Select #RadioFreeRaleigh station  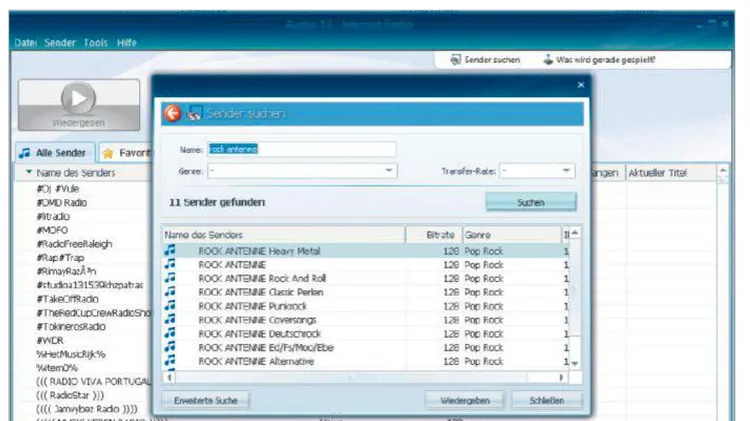[x=74, y=244]
